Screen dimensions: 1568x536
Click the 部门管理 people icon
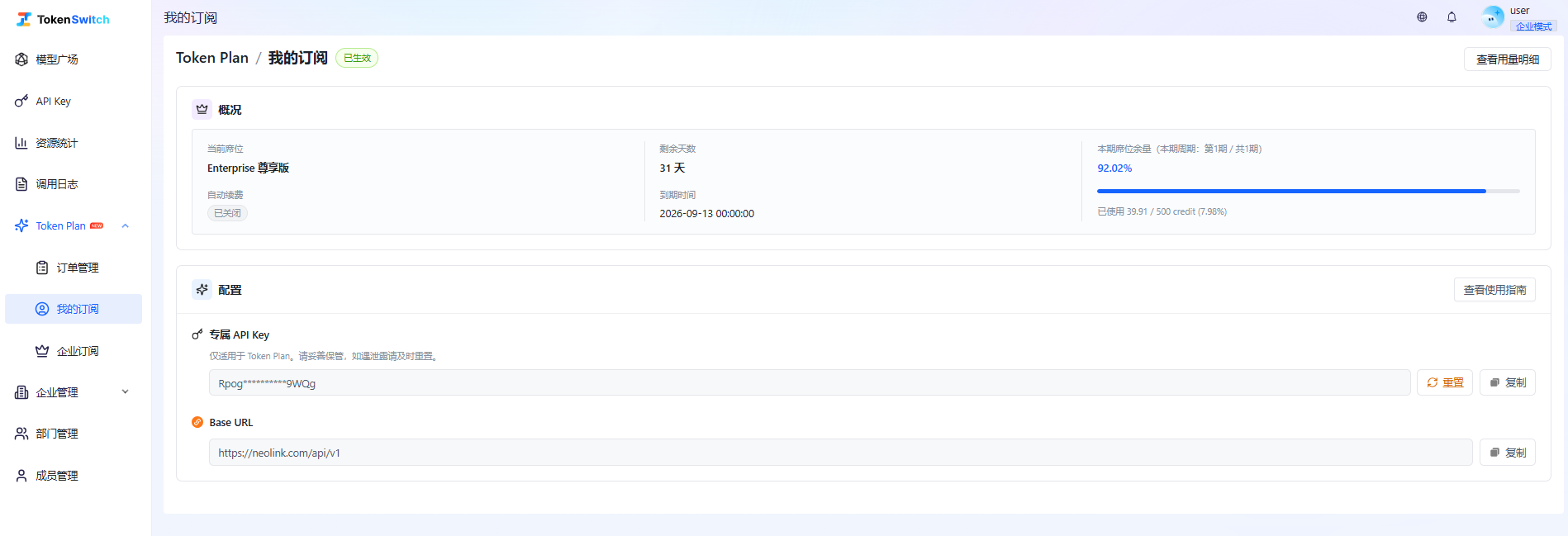21,434
